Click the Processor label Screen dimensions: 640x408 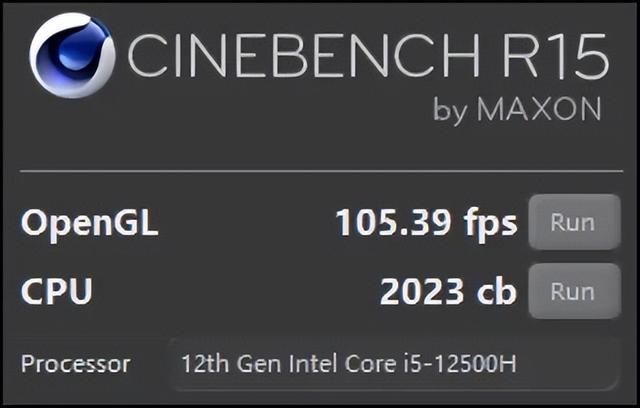click(76, 364)
